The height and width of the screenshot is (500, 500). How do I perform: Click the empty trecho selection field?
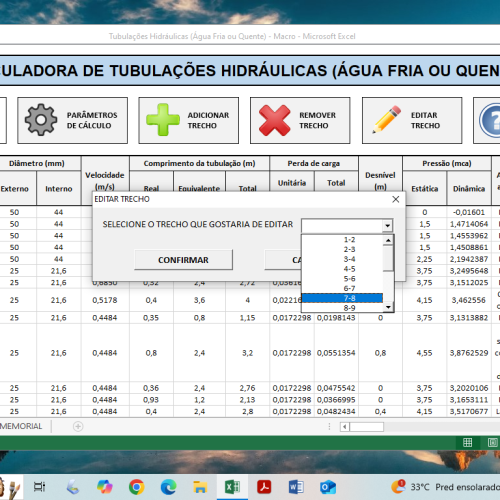[342, 226]
